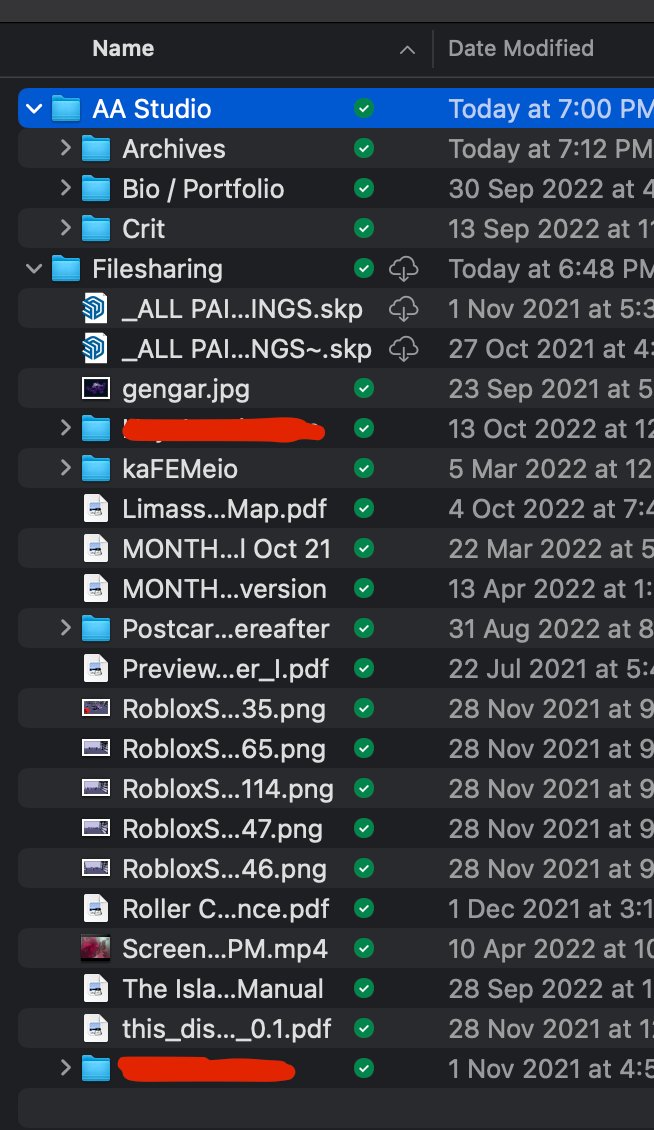The width and height of the screenshot is (654, 1130).
Task: Click the cloud download icon on Filesharing
Action: coord(404,268)
